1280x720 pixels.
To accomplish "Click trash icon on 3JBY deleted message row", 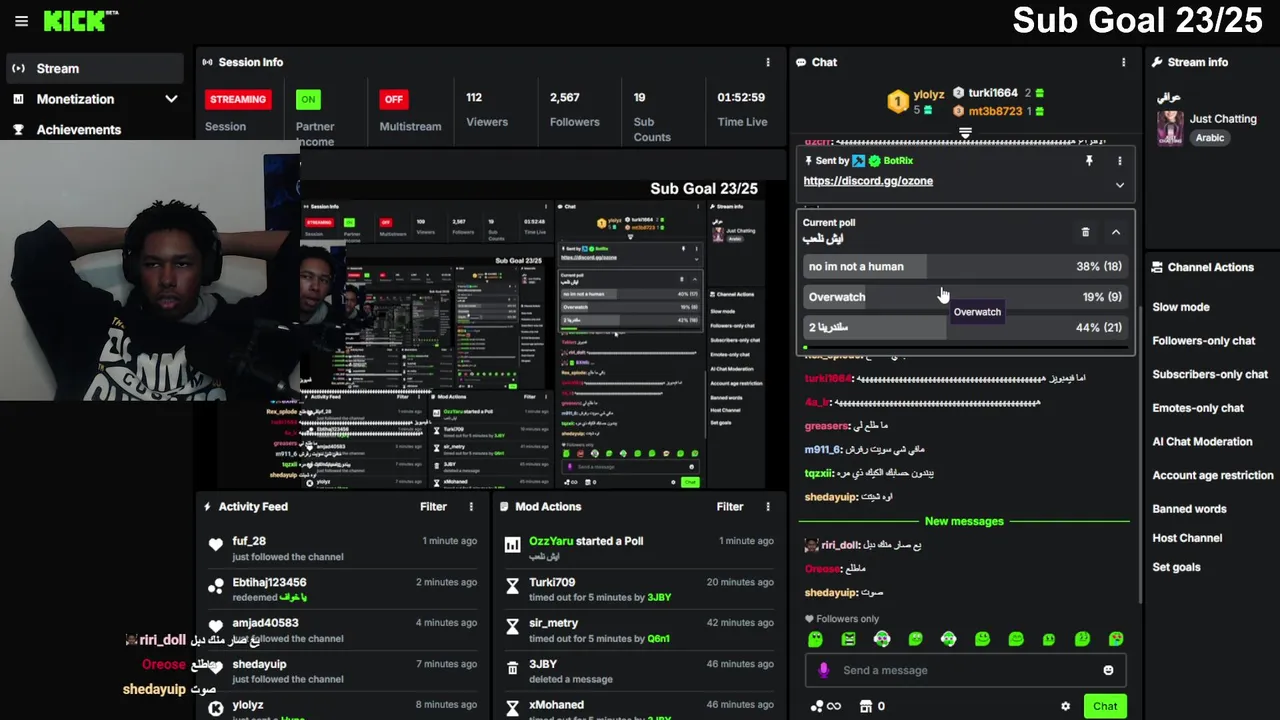I will 512,668.
